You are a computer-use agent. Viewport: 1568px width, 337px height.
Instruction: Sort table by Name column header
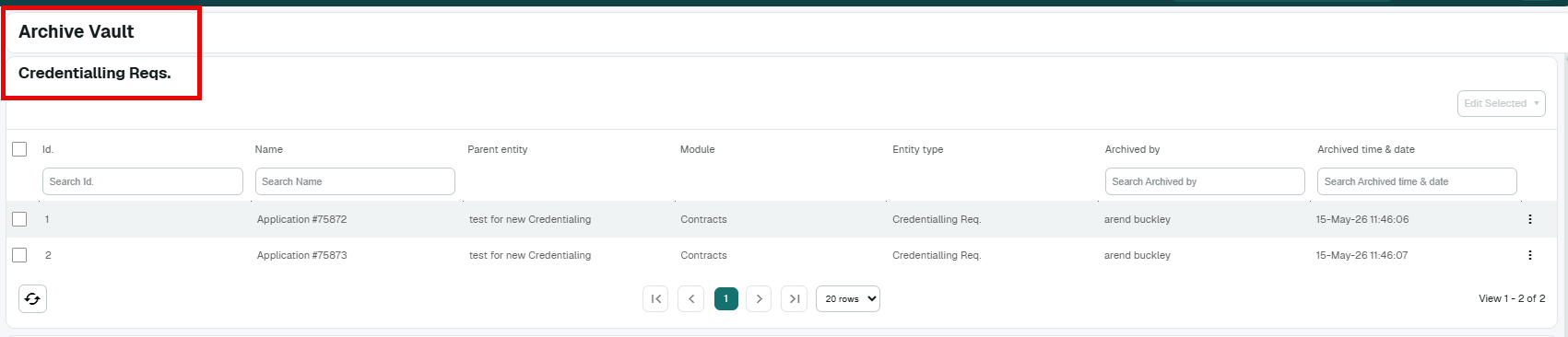269,149
